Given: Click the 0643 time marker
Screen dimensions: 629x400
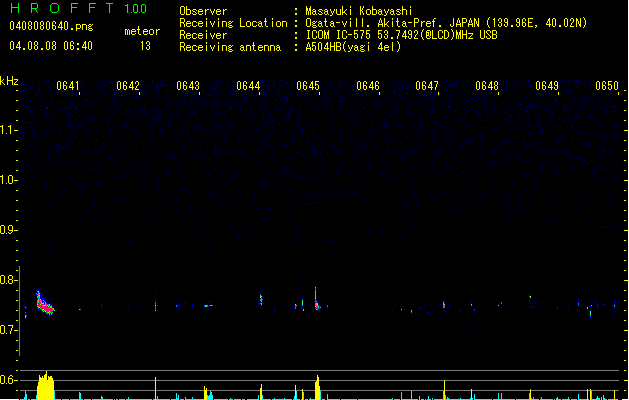Looking at the screenshot, I should [188, 86].
